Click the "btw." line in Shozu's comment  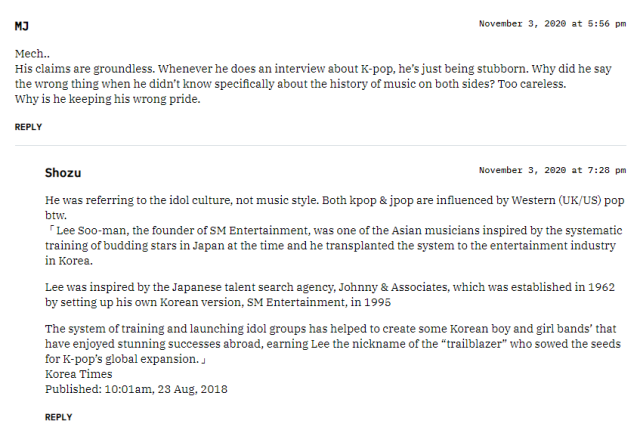tap(55, 215)
